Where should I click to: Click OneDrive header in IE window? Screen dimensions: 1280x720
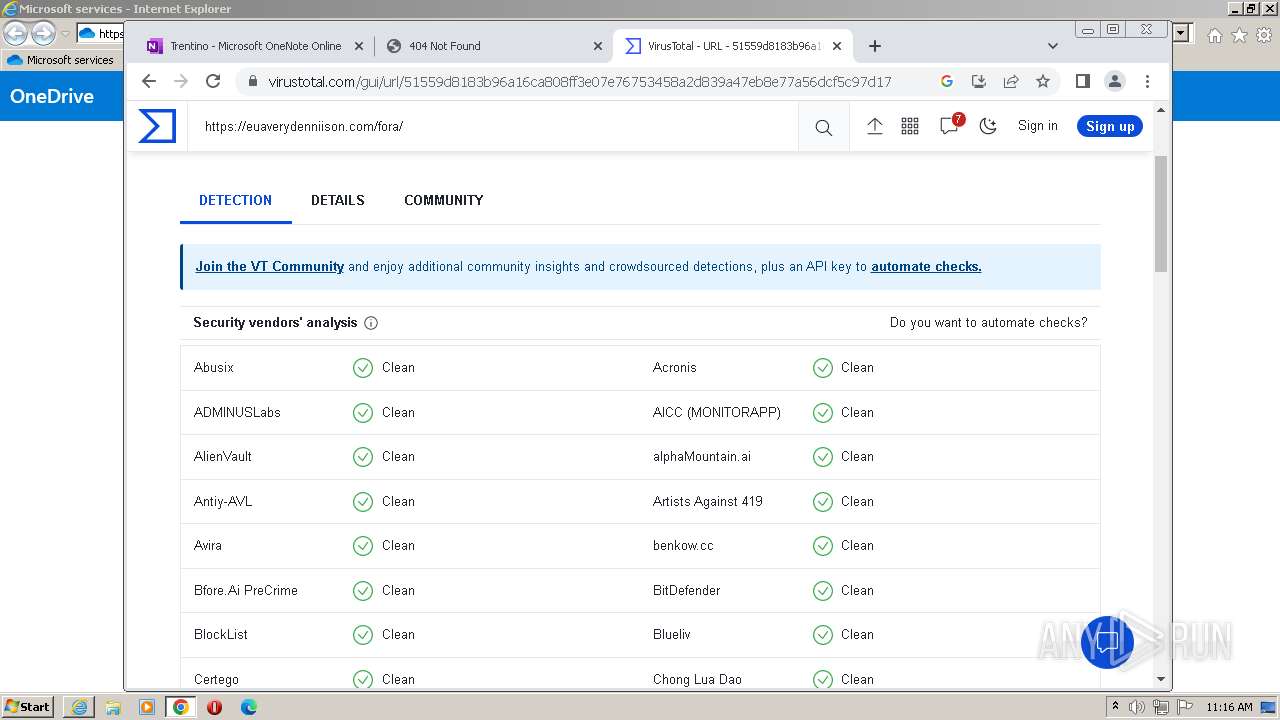[52, 97]
